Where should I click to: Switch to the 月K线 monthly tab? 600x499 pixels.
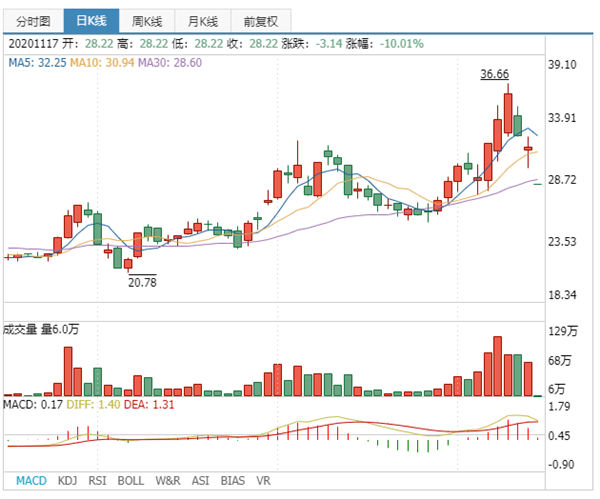[206, 20]
